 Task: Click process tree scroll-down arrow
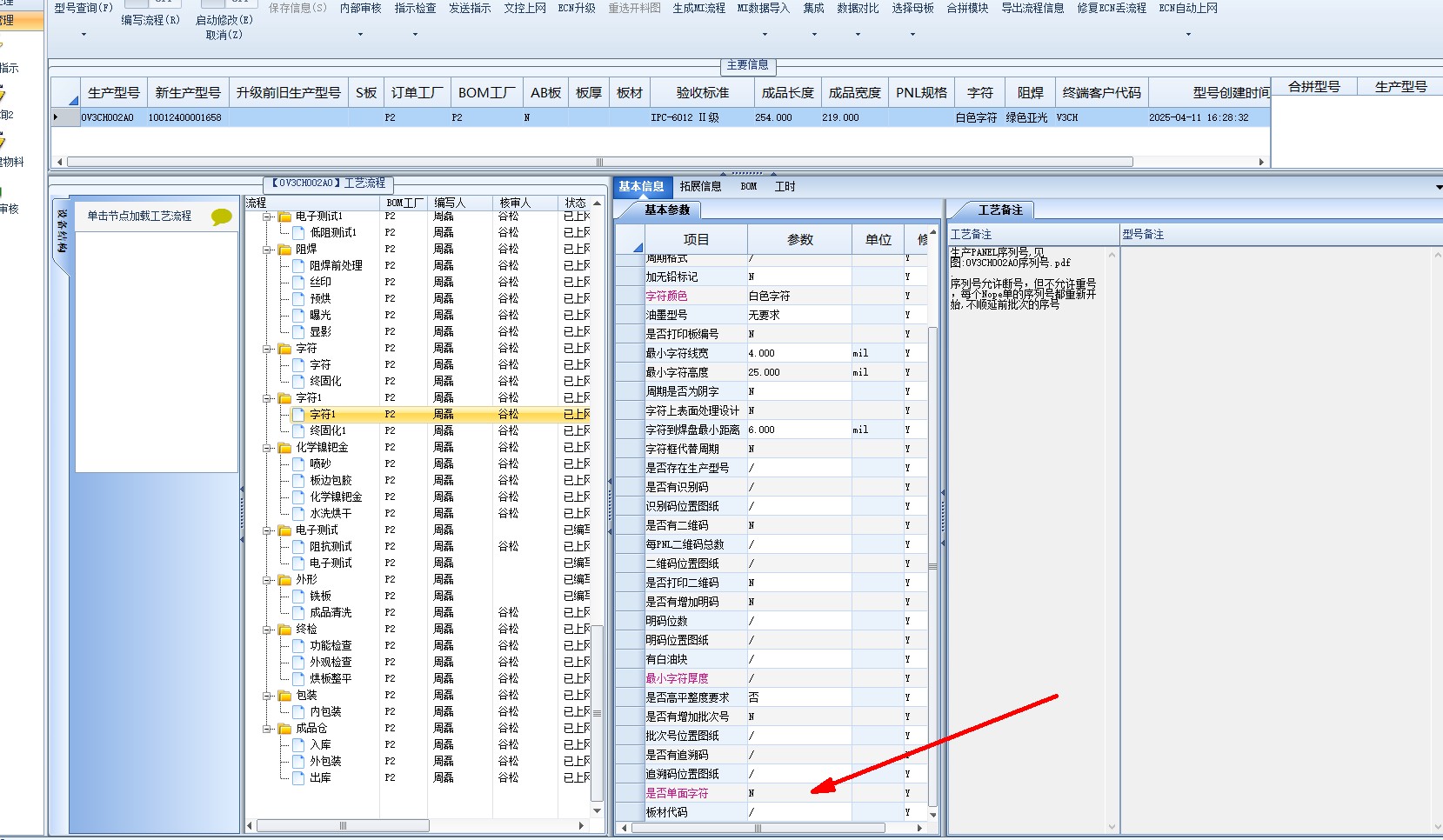[597, 810]
